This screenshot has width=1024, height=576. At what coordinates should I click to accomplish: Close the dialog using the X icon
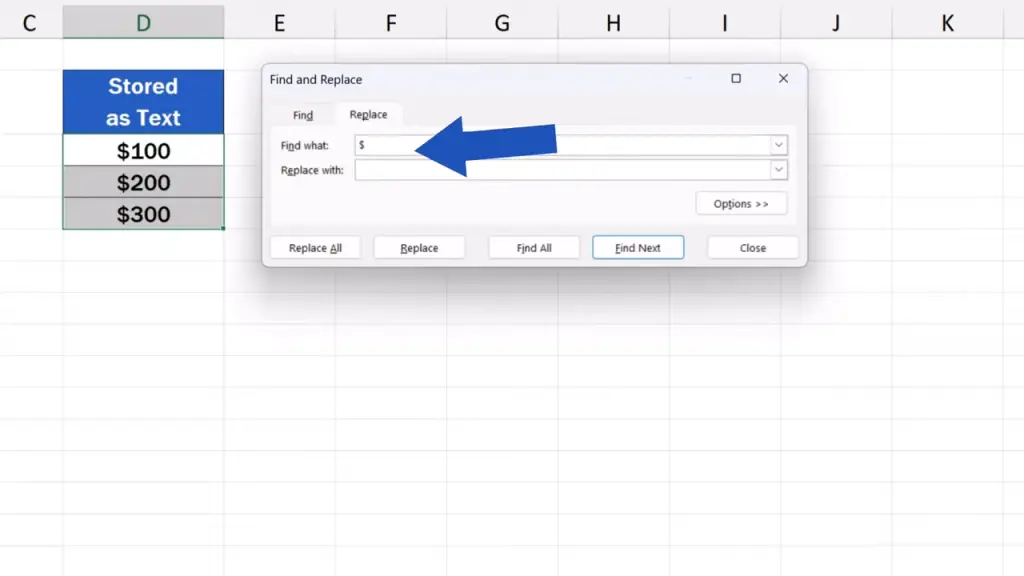(783, 79)
